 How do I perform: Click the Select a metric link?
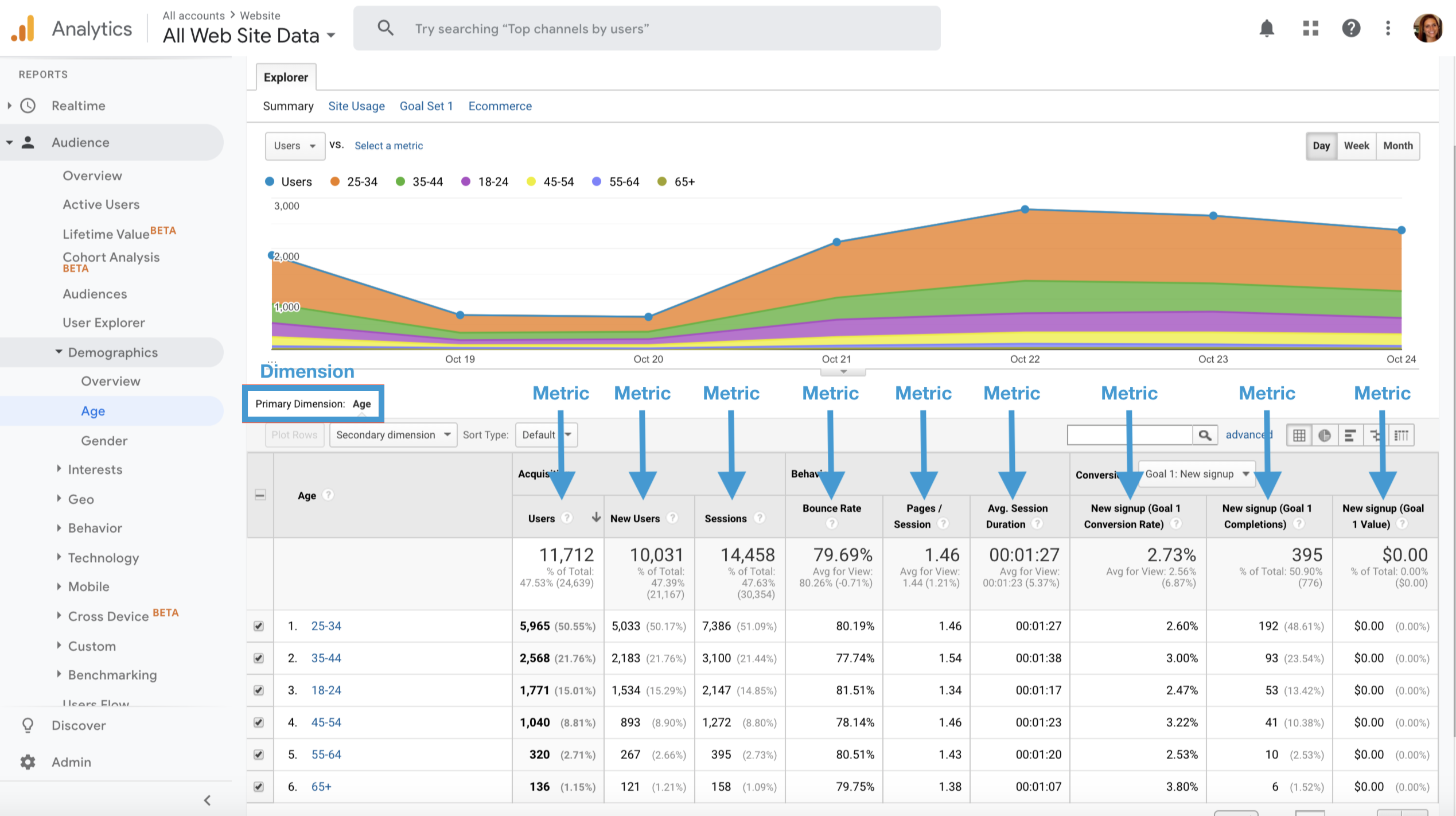[388, 146]
